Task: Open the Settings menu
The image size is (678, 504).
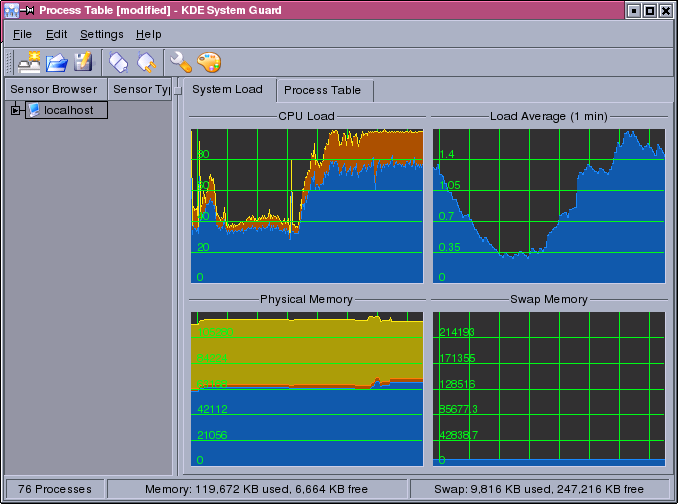Action: [101, 34]
